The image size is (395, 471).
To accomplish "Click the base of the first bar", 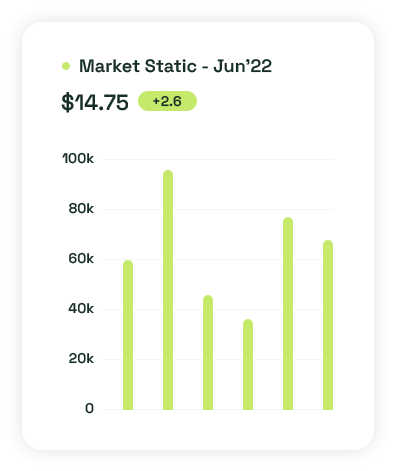I will pyautogui.click(x=128, y=407).
